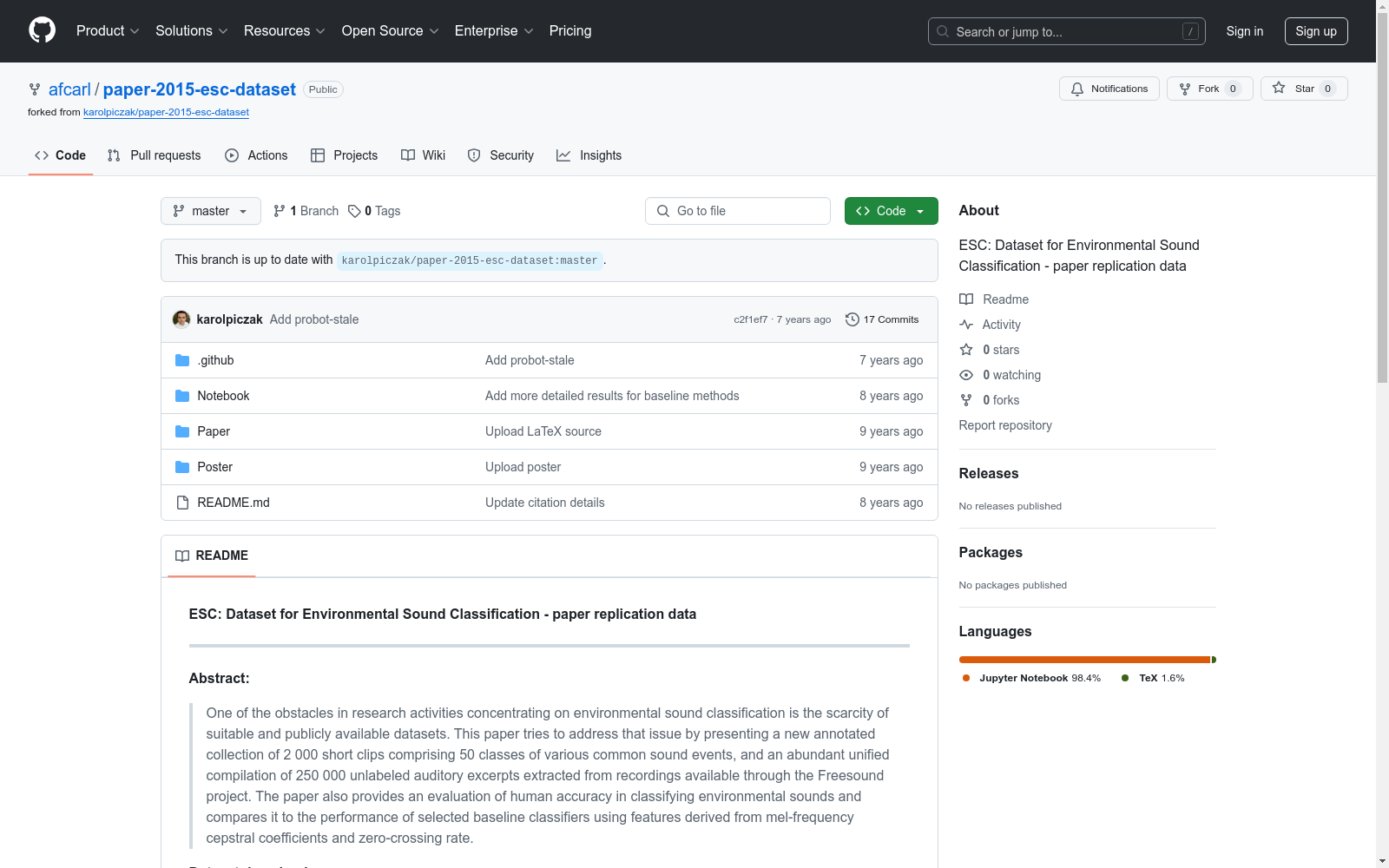Fork this repository
The image size is (1389, 868).
pos(1209,89)
